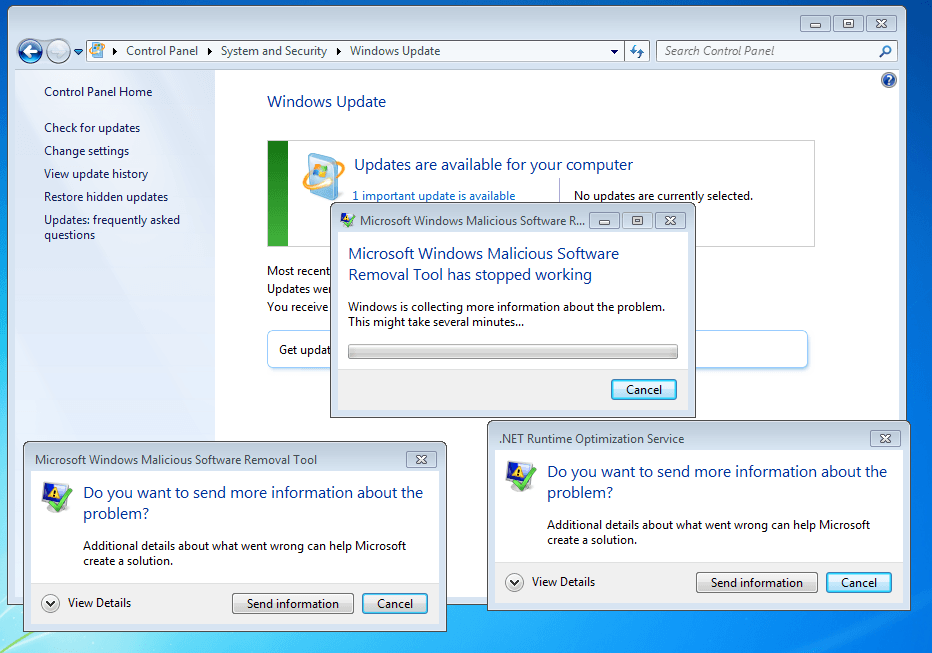This screenshot has width=932, height=653.
Task: Click No updates are currently selected text
Action: [x=663, y=195]
